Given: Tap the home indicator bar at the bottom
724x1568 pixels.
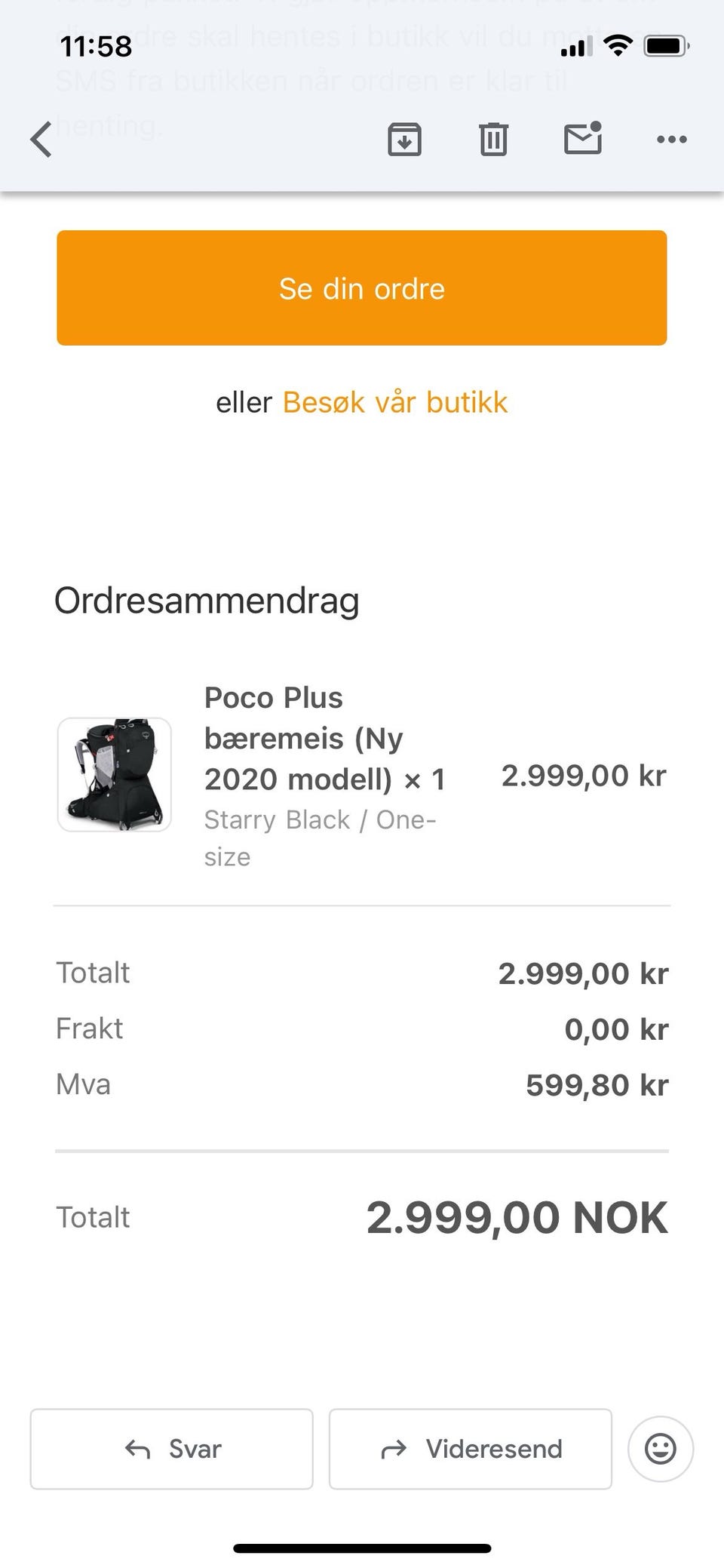Looking at the screenshot, I should pyautogui.click(x=362, y=1548).
